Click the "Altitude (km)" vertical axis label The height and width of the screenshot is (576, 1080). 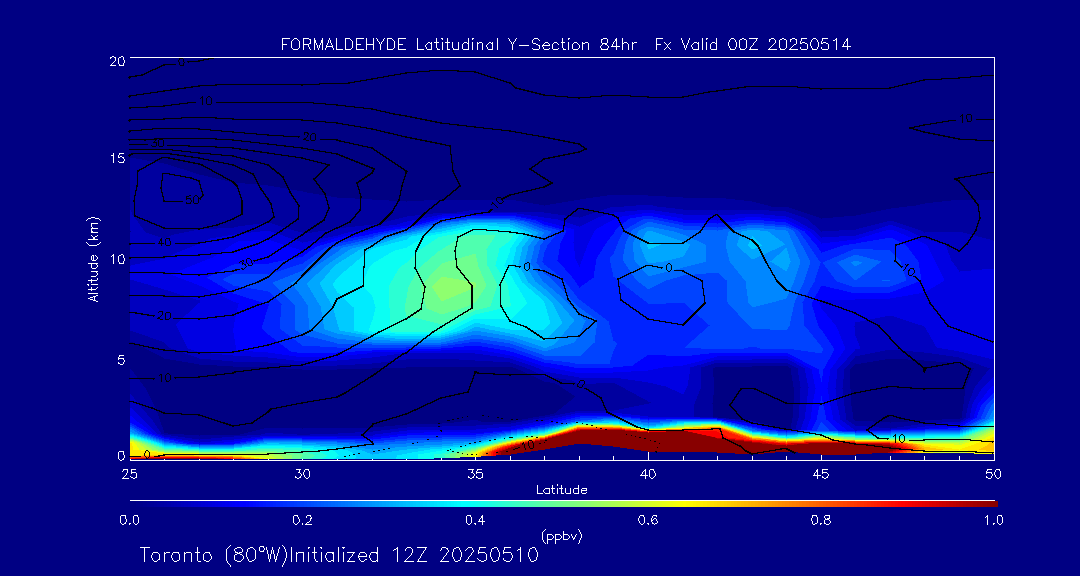[x=93, y=260]
